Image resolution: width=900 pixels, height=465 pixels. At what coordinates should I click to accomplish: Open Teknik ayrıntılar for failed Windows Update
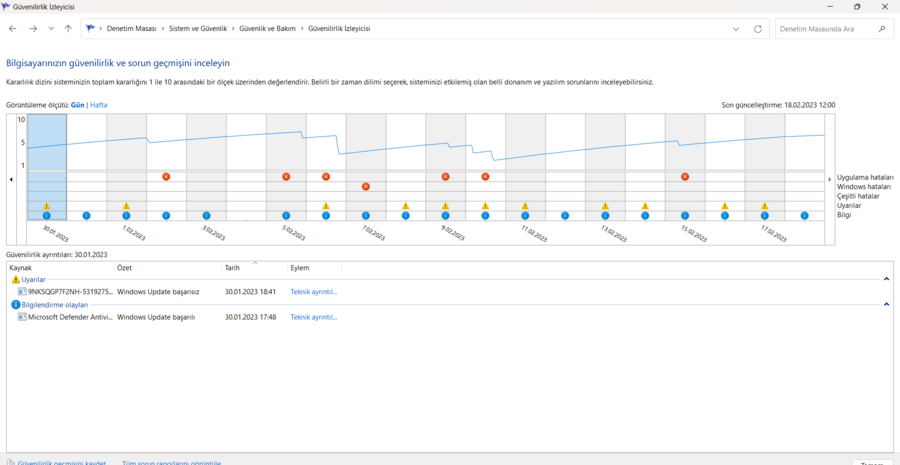(x=314, y=292)
